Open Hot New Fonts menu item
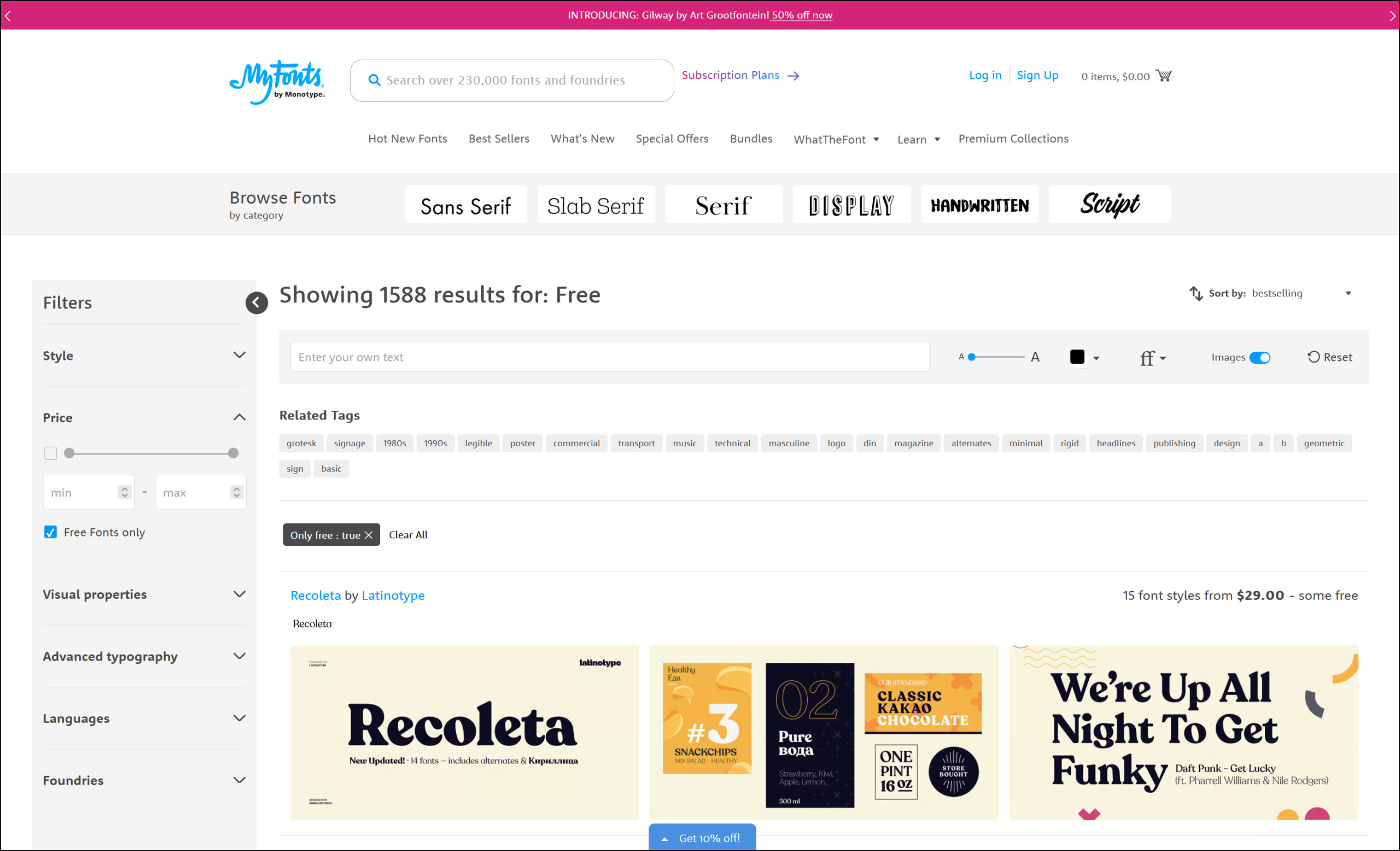 407,138
